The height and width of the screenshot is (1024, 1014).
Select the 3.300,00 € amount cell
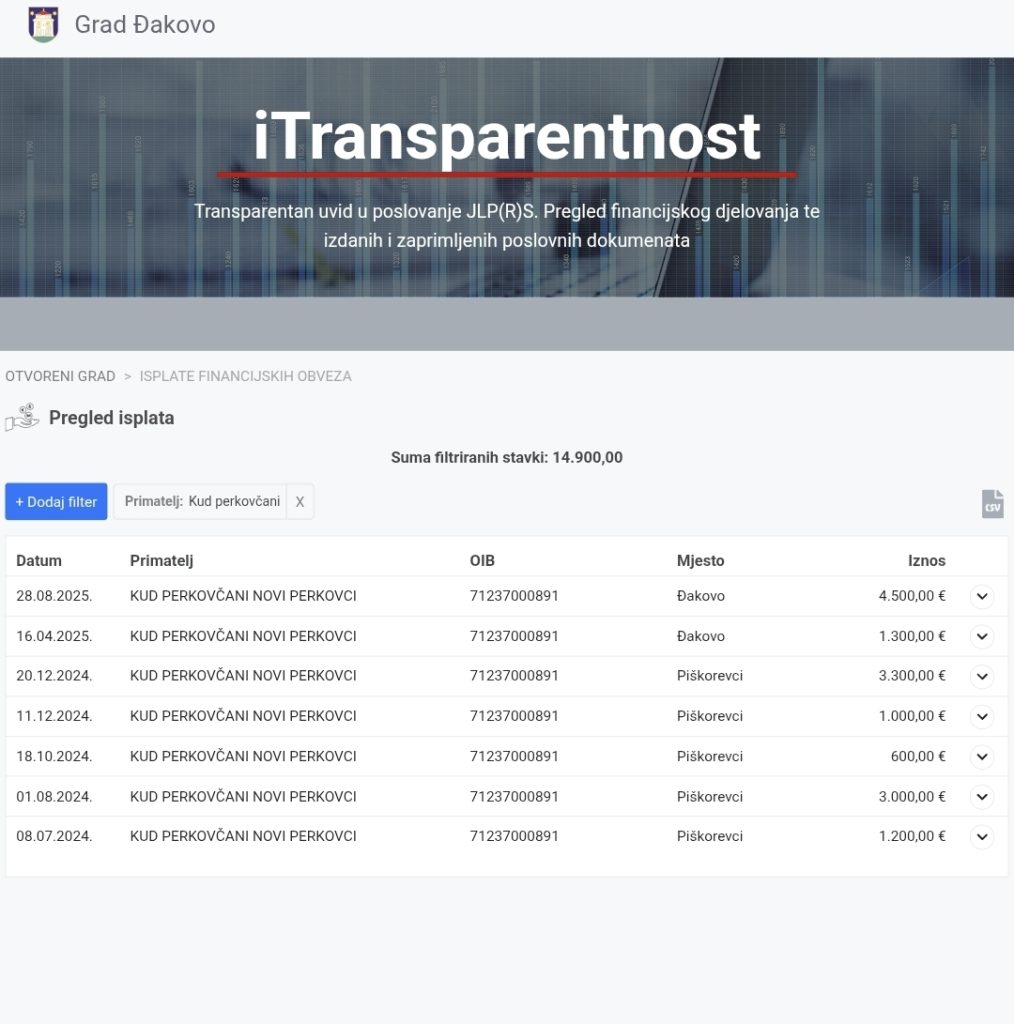912,676
